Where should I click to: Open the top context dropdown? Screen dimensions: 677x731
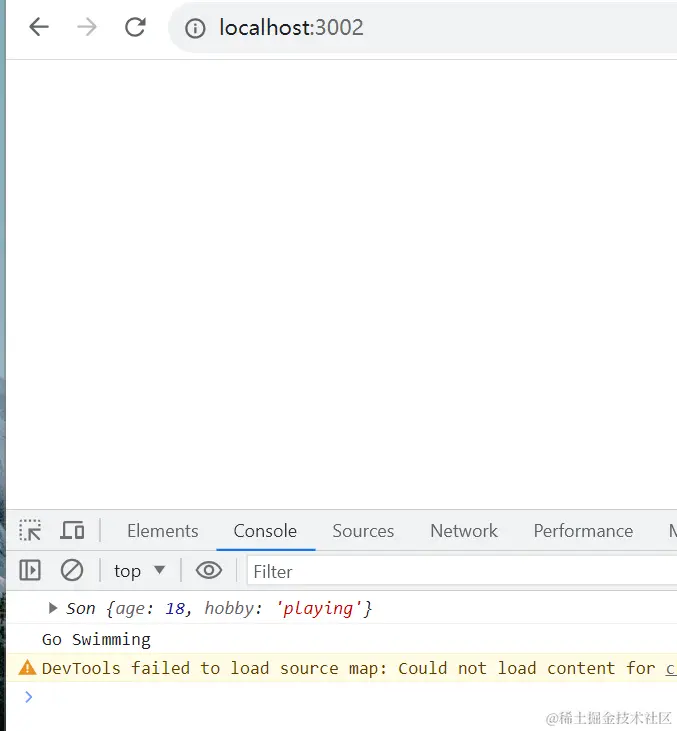coord(139,571)
